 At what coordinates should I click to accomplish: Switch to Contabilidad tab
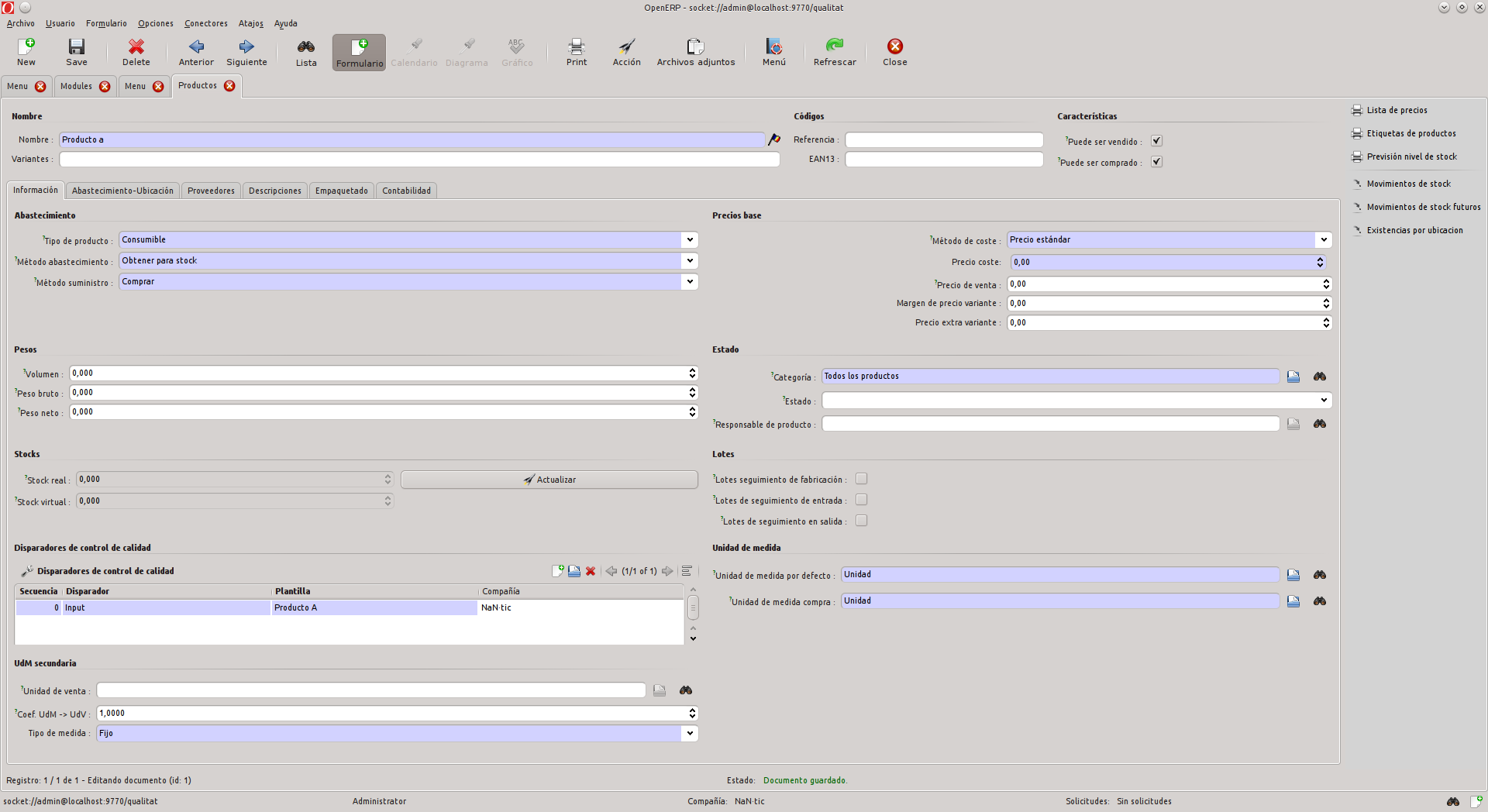pos(406,191)
